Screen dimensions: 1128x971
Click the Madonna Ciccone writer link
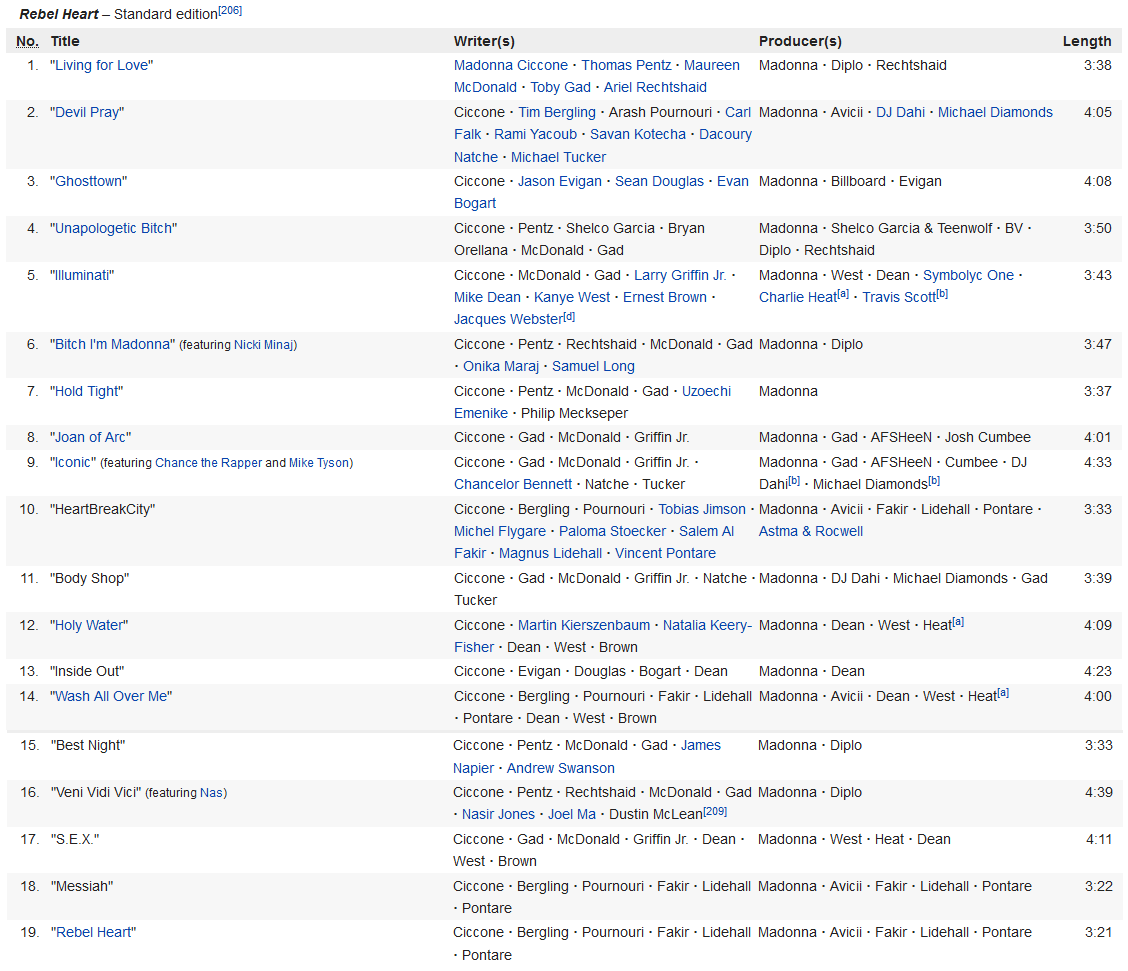pos(511,65)
